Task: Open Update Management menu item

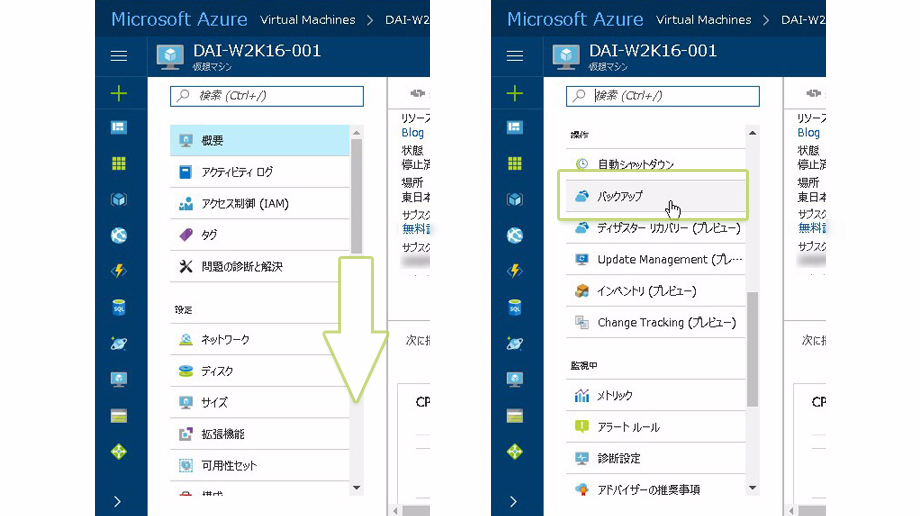Action: [x=656, y=259]
